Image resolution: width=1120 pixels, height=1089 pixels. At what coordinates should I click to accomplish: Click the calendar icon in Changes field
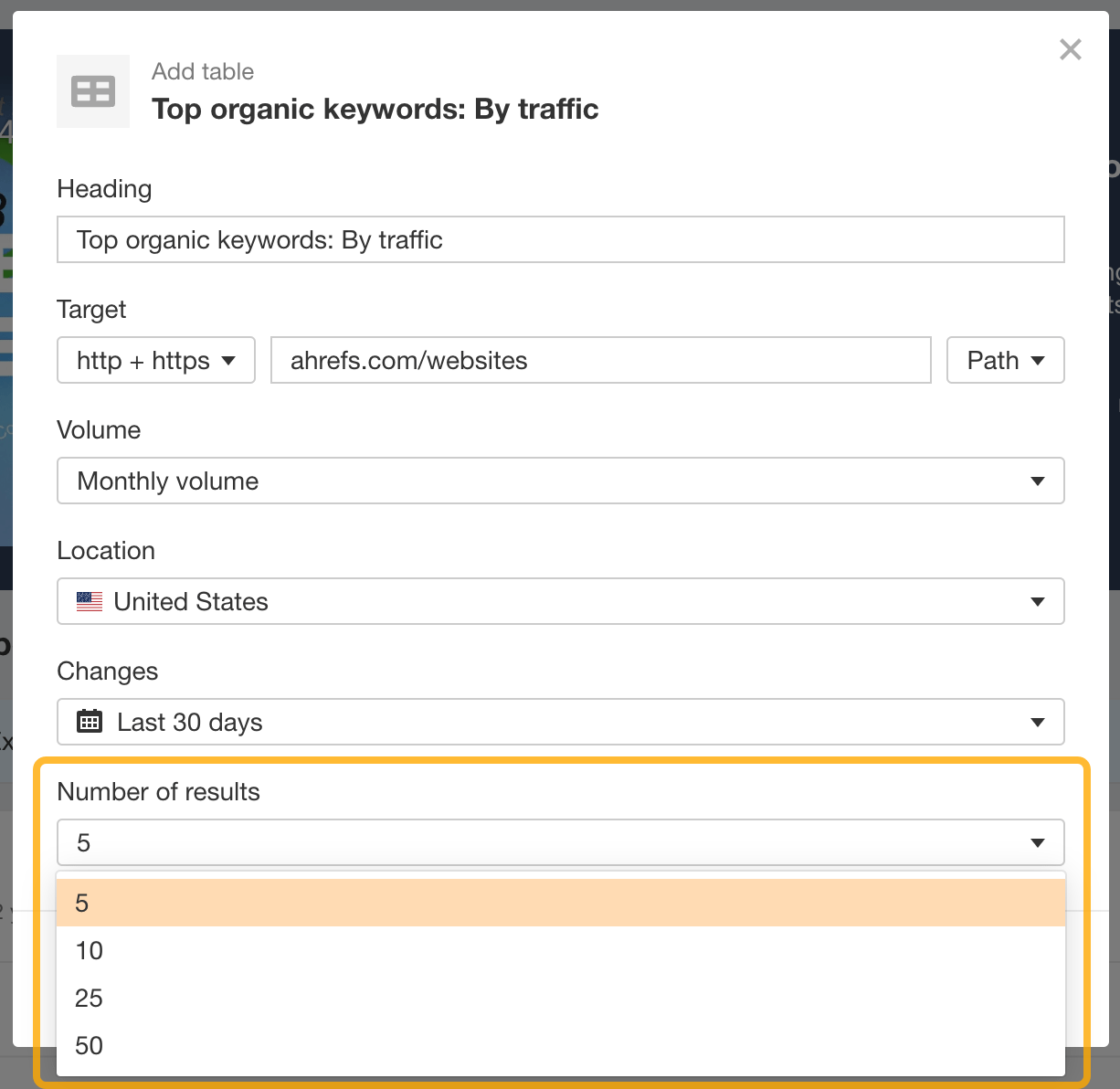click(90, 722)
